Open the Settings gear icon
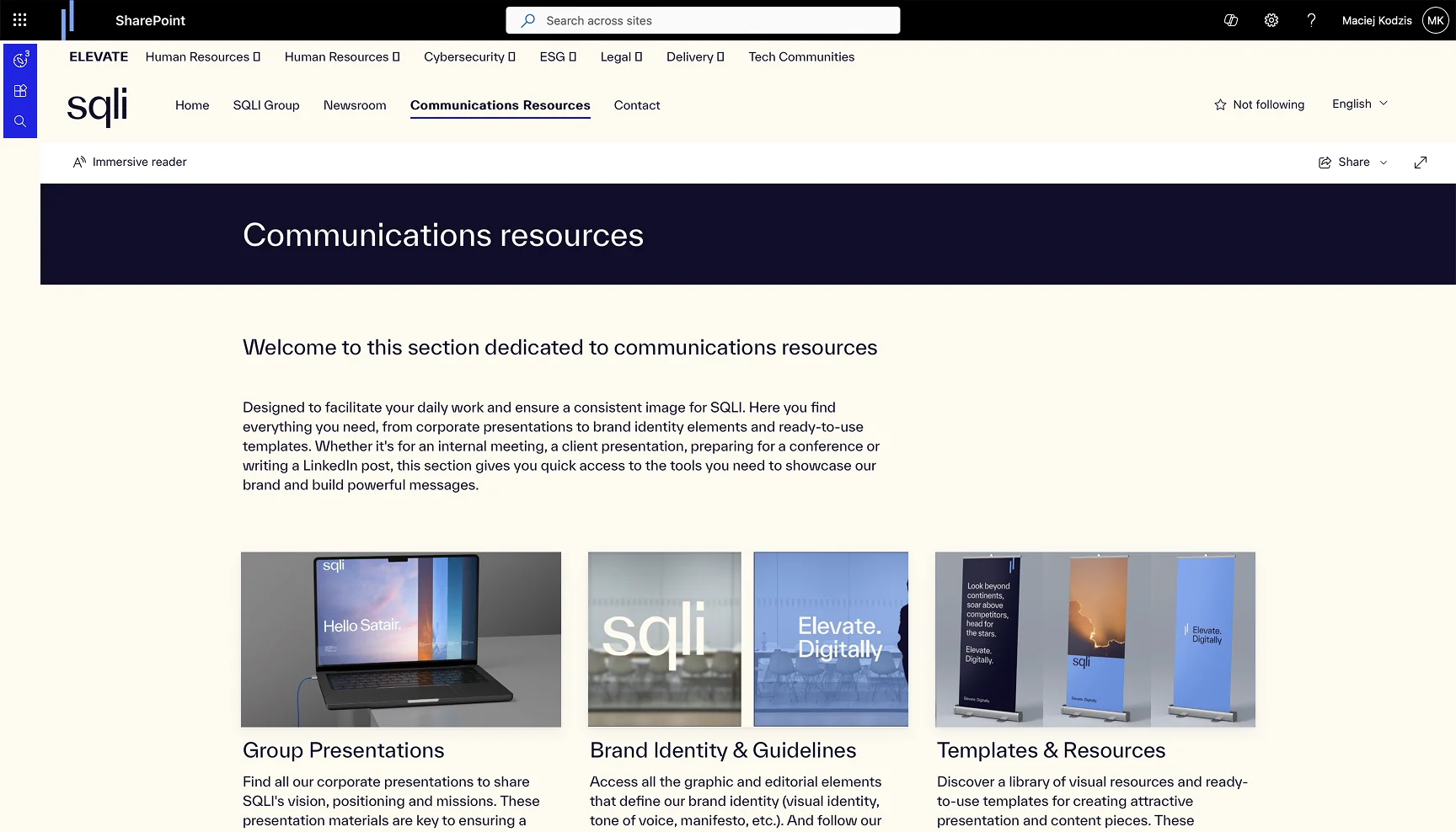1456x832 pixels. click(x=1271, y=20)
